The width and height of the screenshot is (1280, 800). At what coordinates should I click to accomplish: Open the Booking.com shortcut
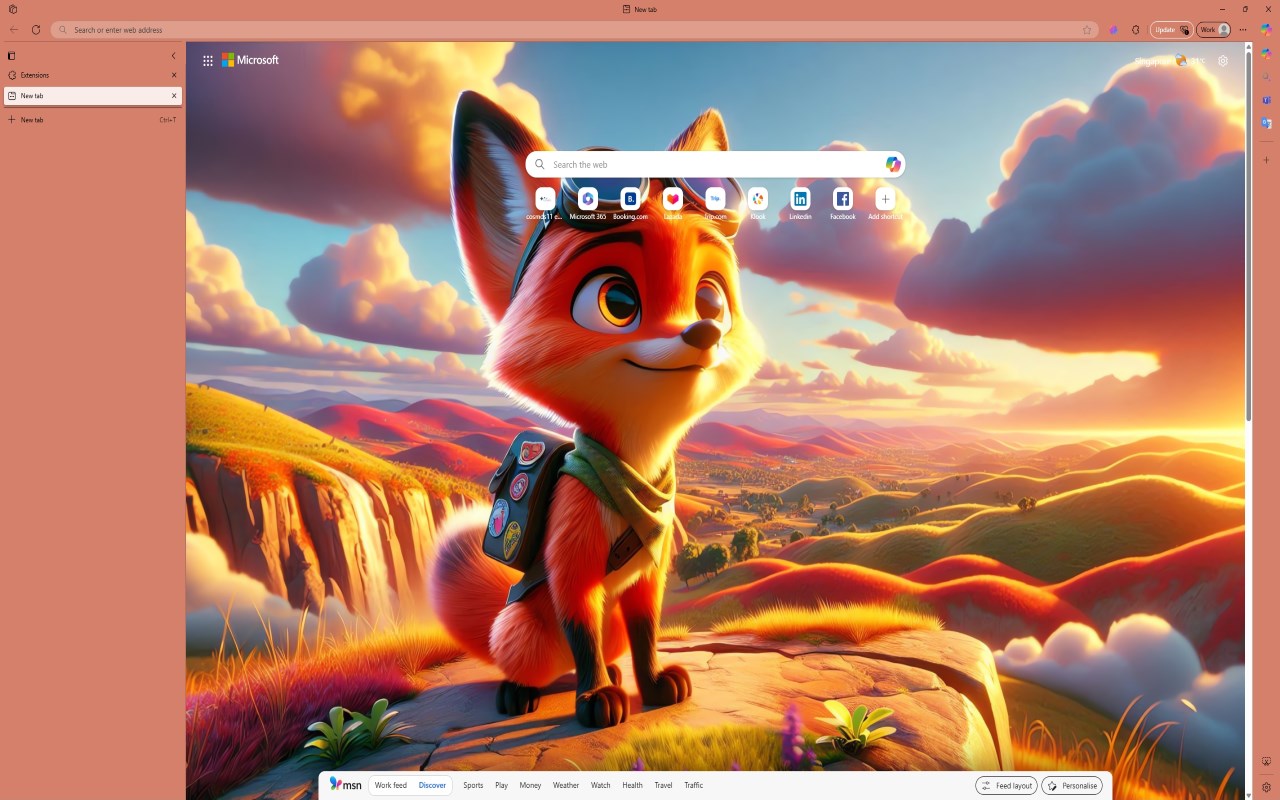630,203
